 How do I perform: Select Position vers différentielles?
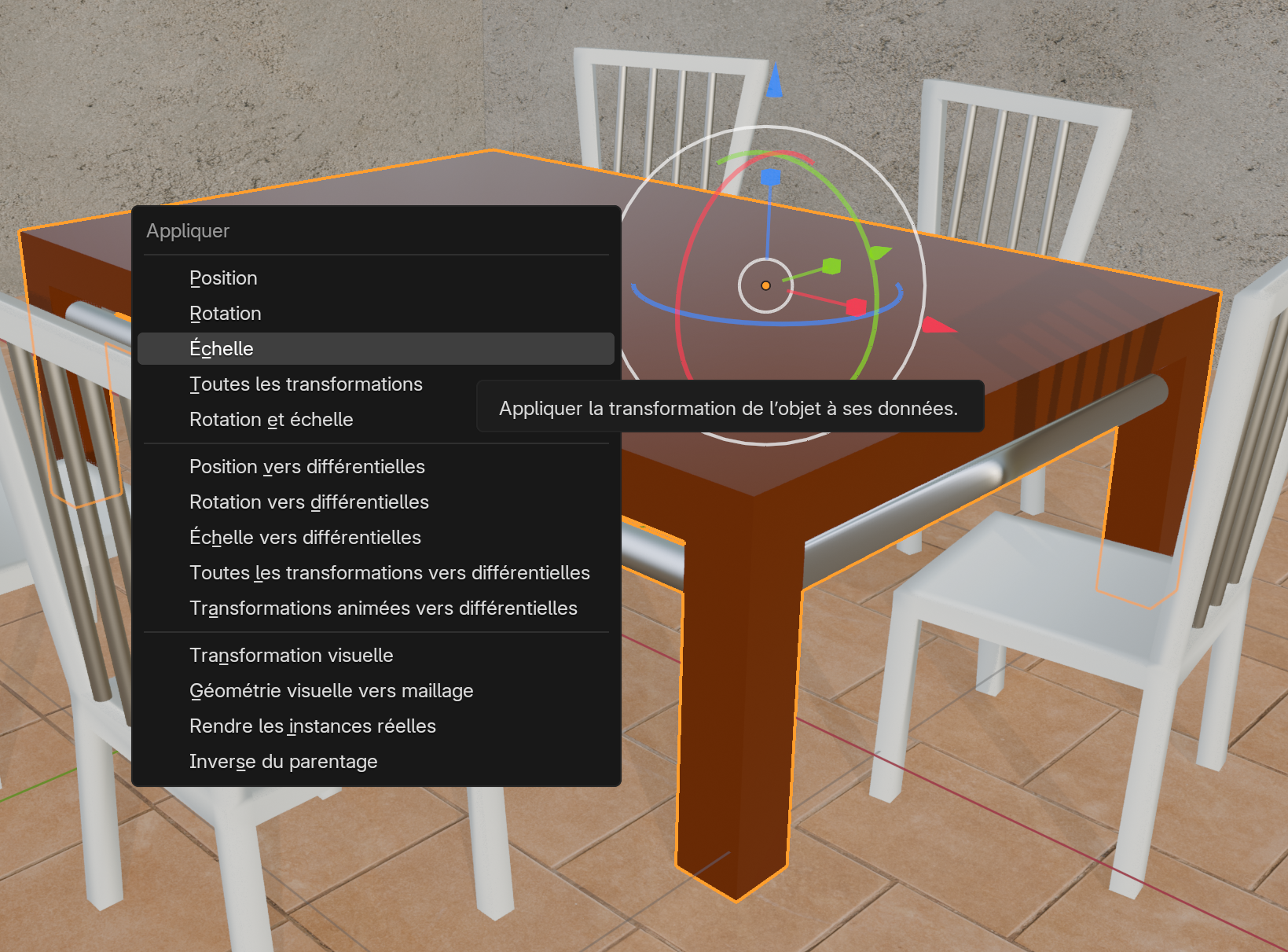[306, 467]
